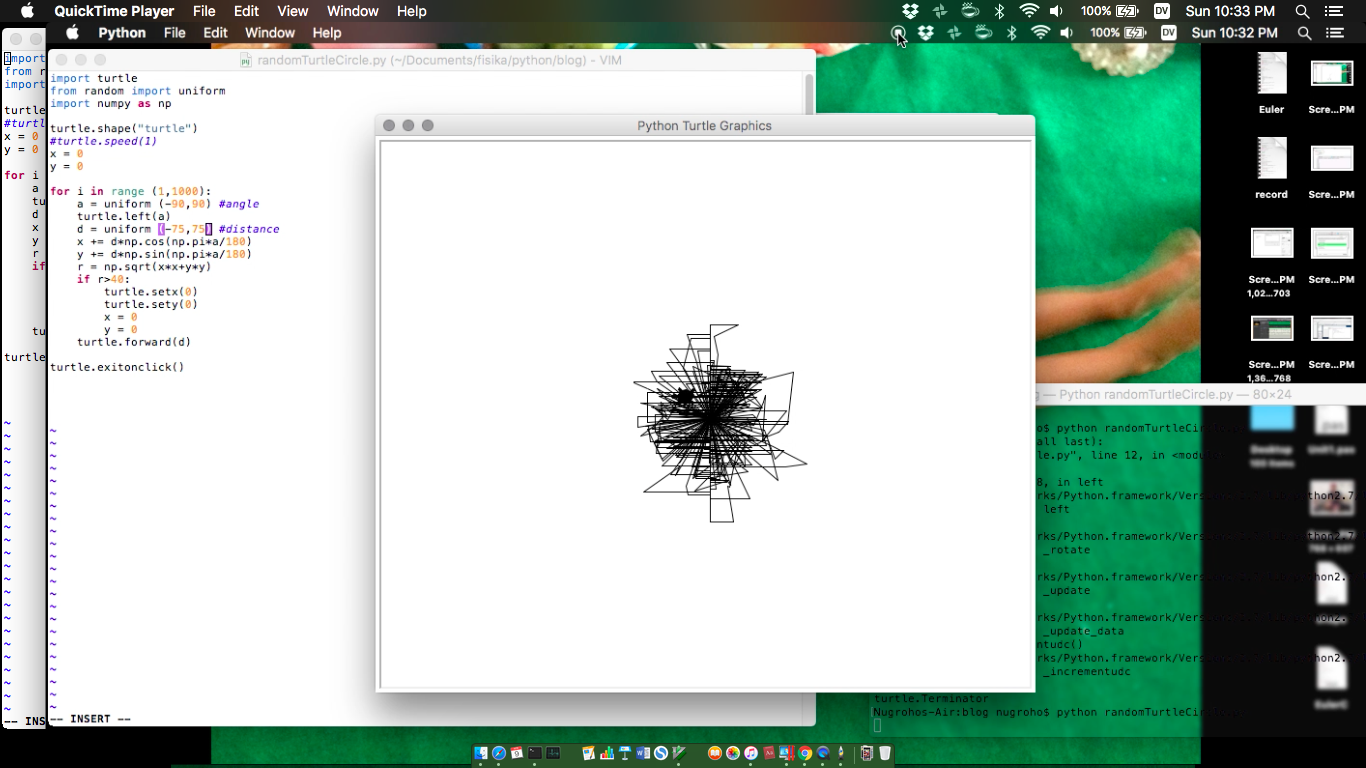This screenshot has width=1366, height=768.
Task: Click the DV input source in the 10:33 PM bar
Action: click(1161, 11)
